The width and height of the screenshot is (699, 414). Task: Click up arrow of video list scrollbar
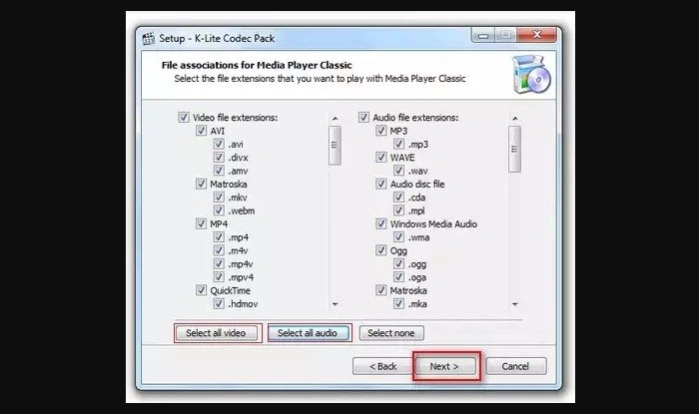[335, 119]
